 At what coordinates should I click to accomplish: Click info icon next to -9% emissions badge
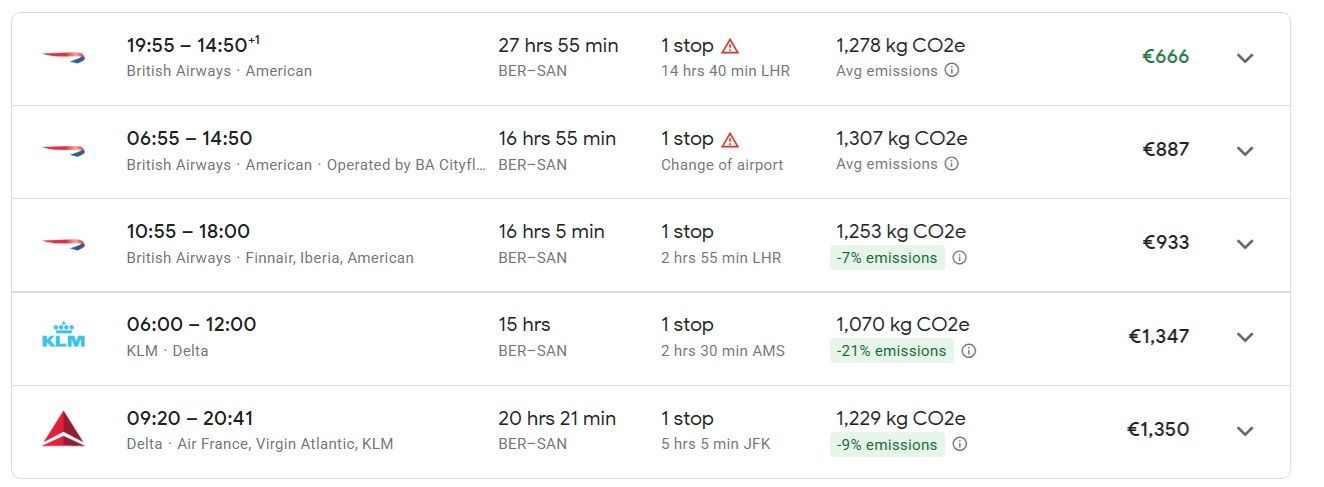(x=959, y=445)
